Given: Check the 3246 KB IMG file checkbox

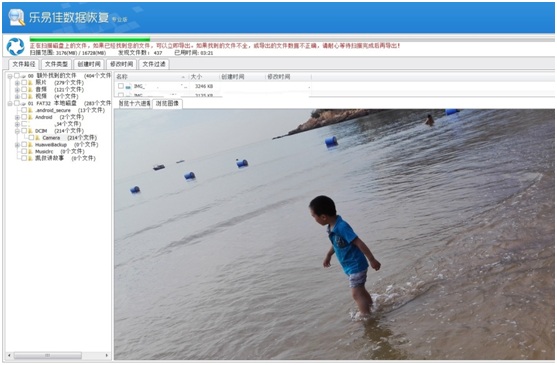Looking at the screenshot, I should (121, 86).
